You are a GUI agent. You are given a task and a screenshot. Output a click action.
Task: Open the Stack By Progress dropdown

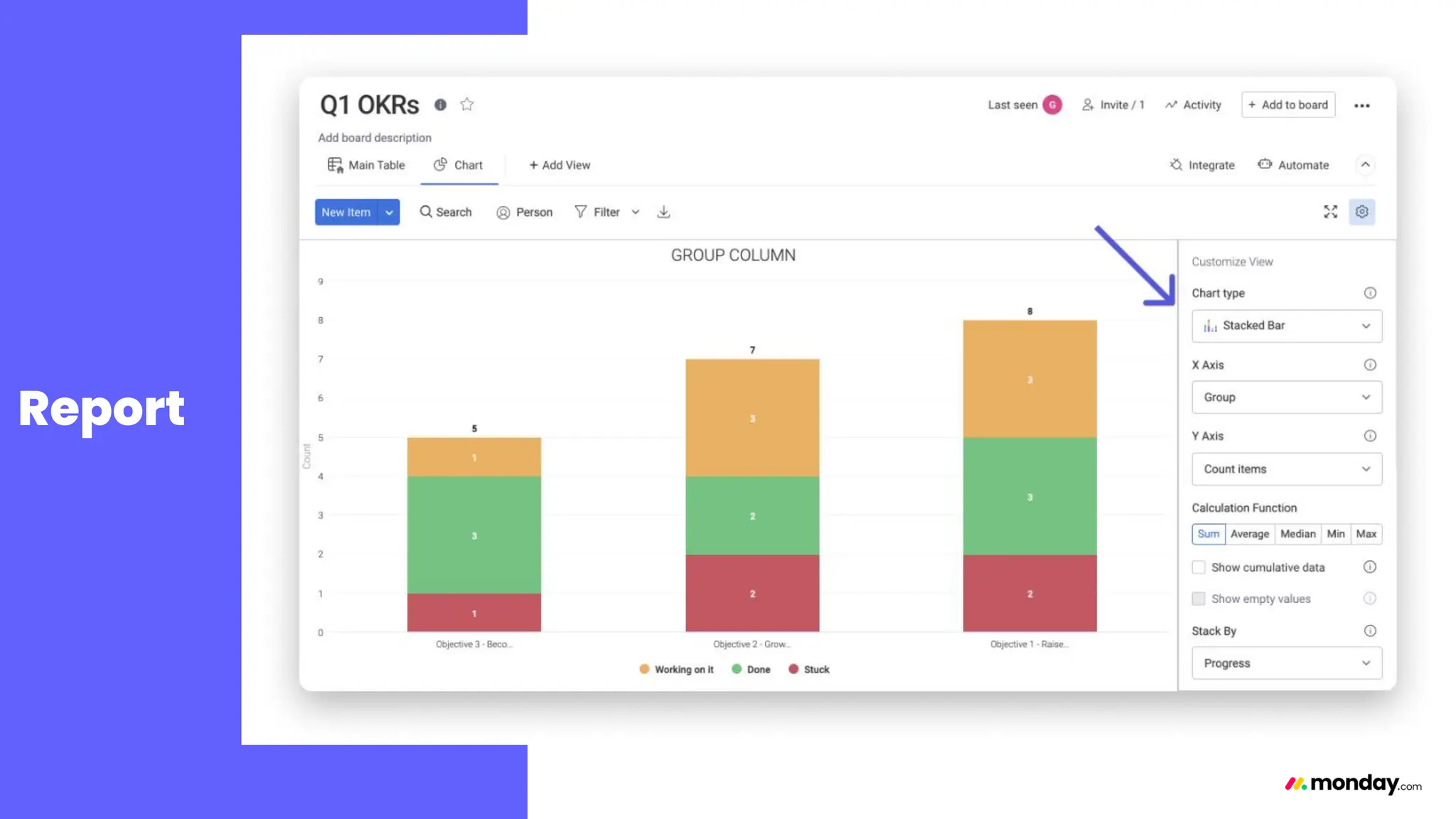tap(1286, 663)
